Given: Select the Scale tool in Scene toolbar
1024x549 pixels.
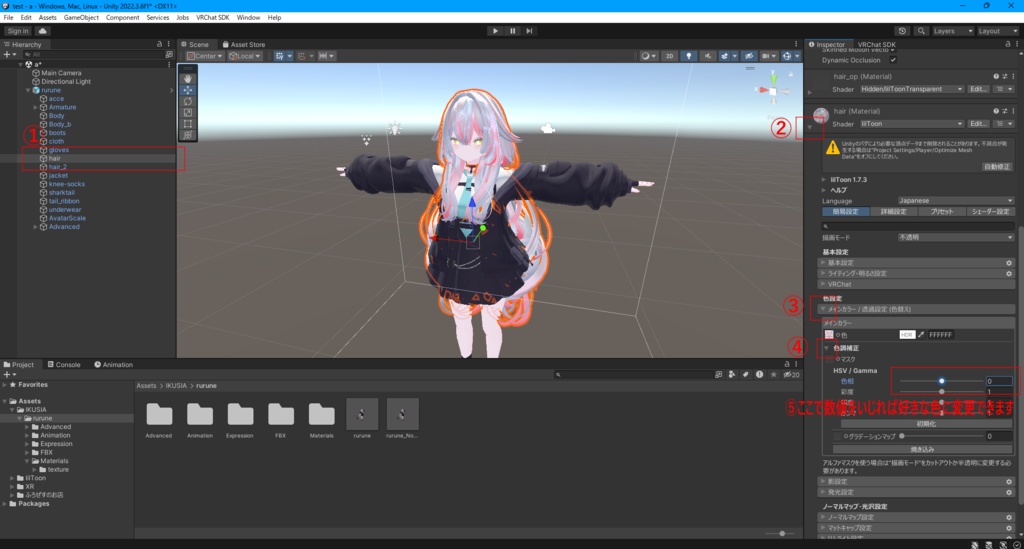Looking at the screenshot, I should 187,112.
